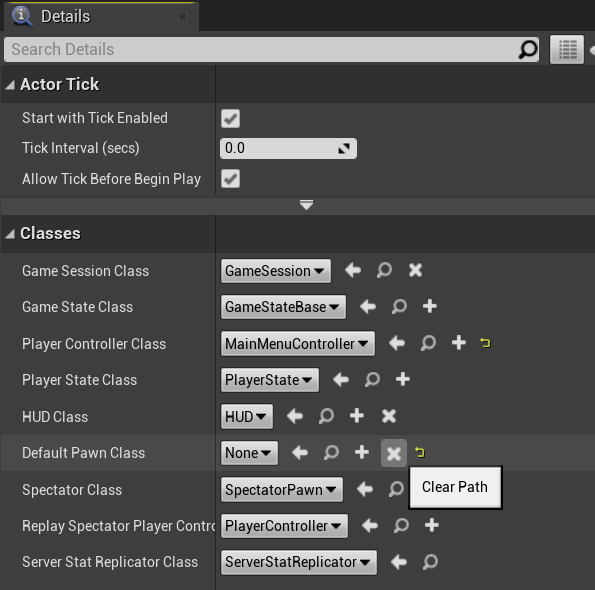The height and width of the screenshot is (590, 595).
Task: Use selected asset arrow for Default Pawn Class
Action: [300, 453]
